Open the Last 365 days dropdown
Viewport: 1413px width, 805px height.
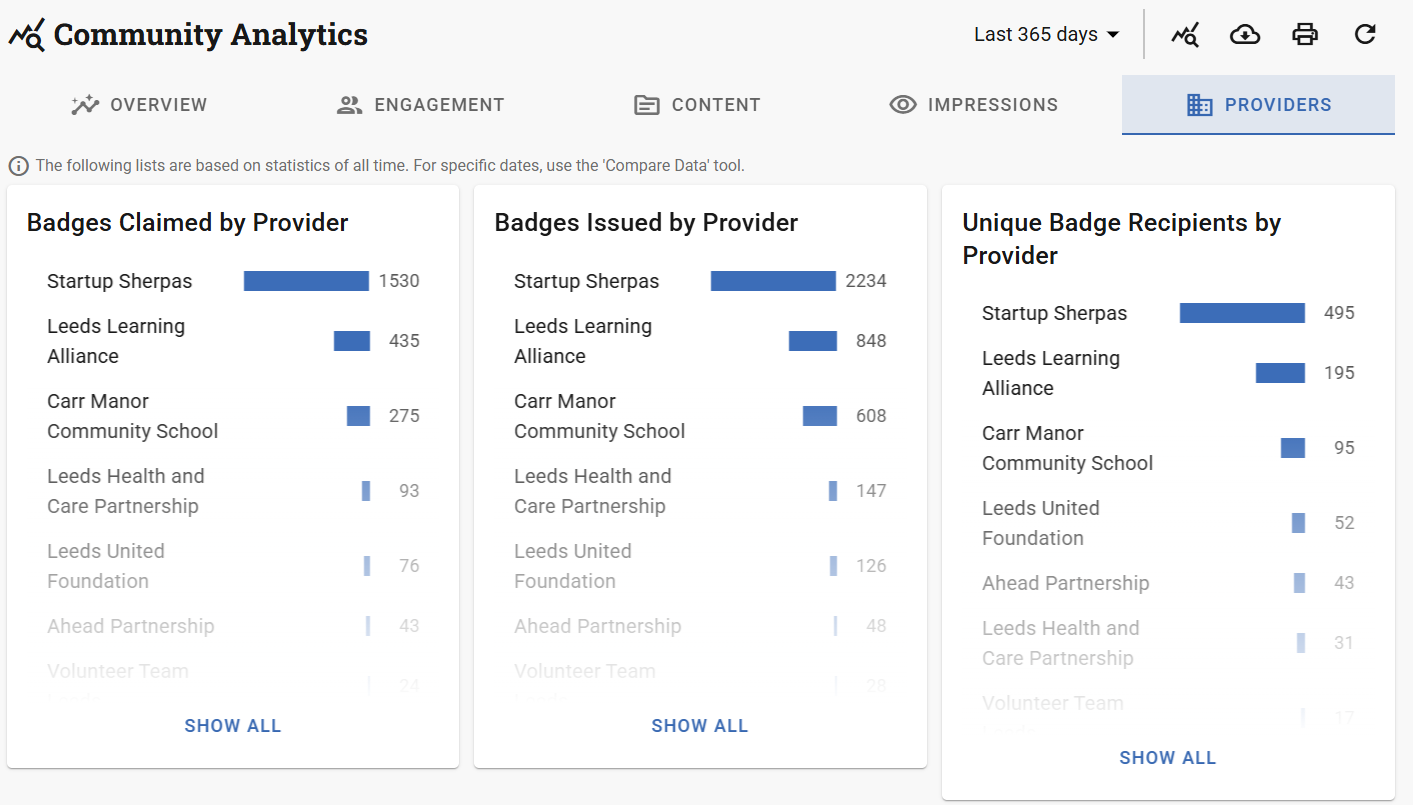(1046, 35)
